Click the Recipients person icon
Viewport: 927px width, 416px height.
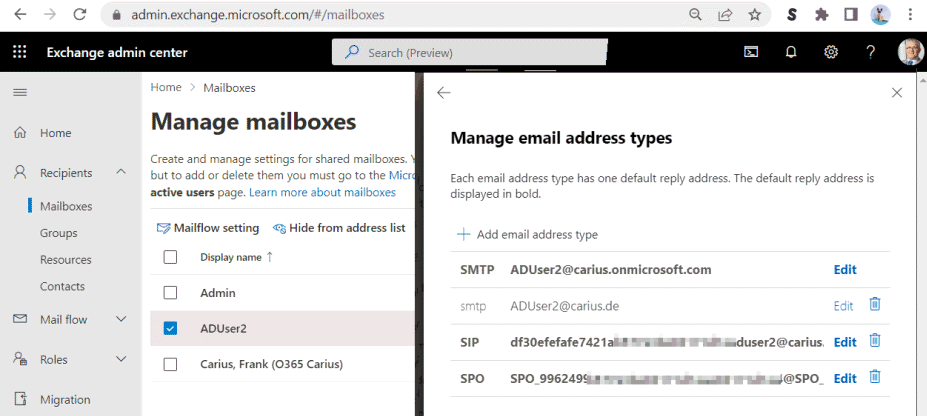coord(20,173)
